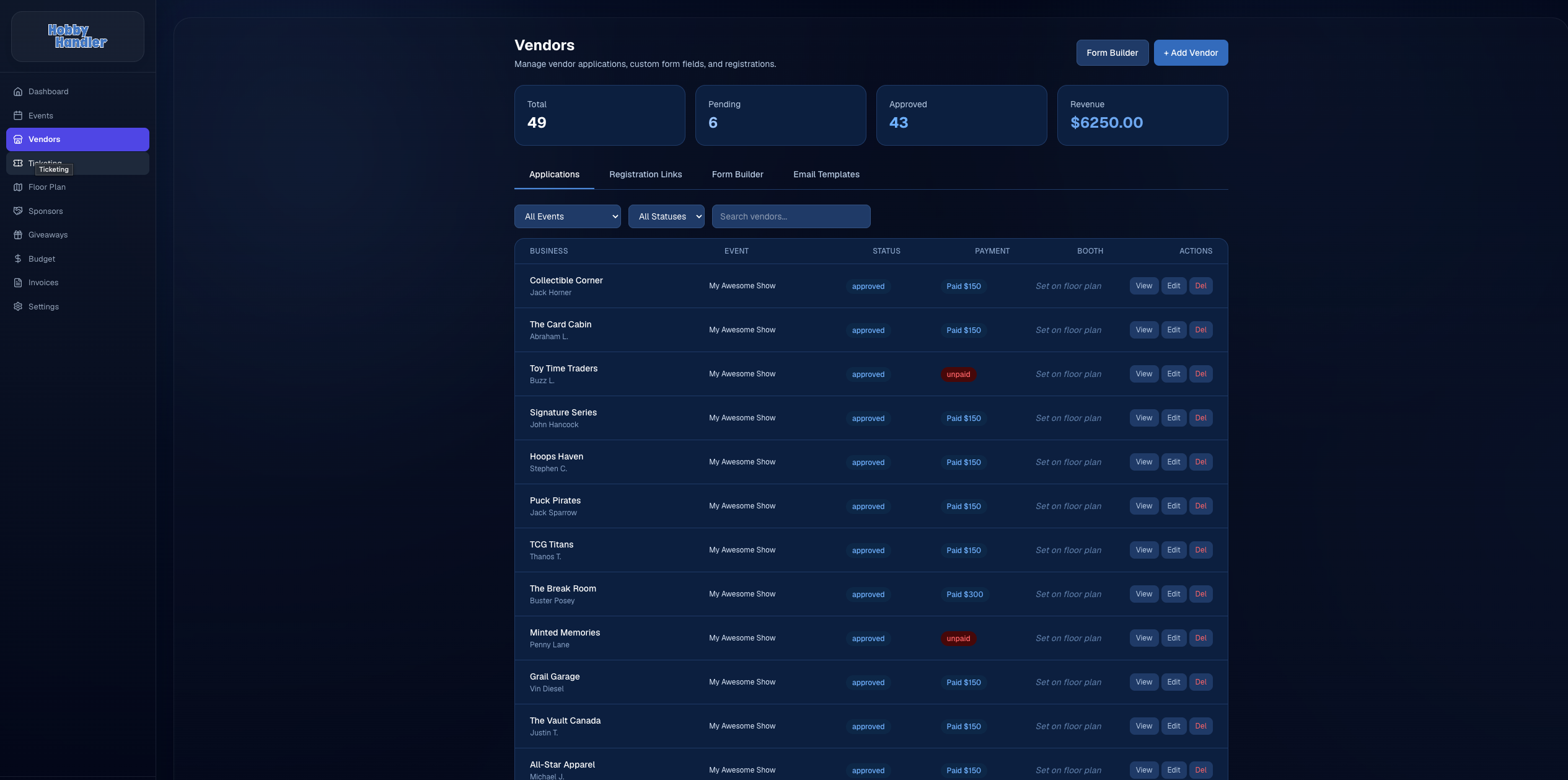Click the Invoices document icon
This screenshot has height=780, width=1568.
[x=18, y=283]
